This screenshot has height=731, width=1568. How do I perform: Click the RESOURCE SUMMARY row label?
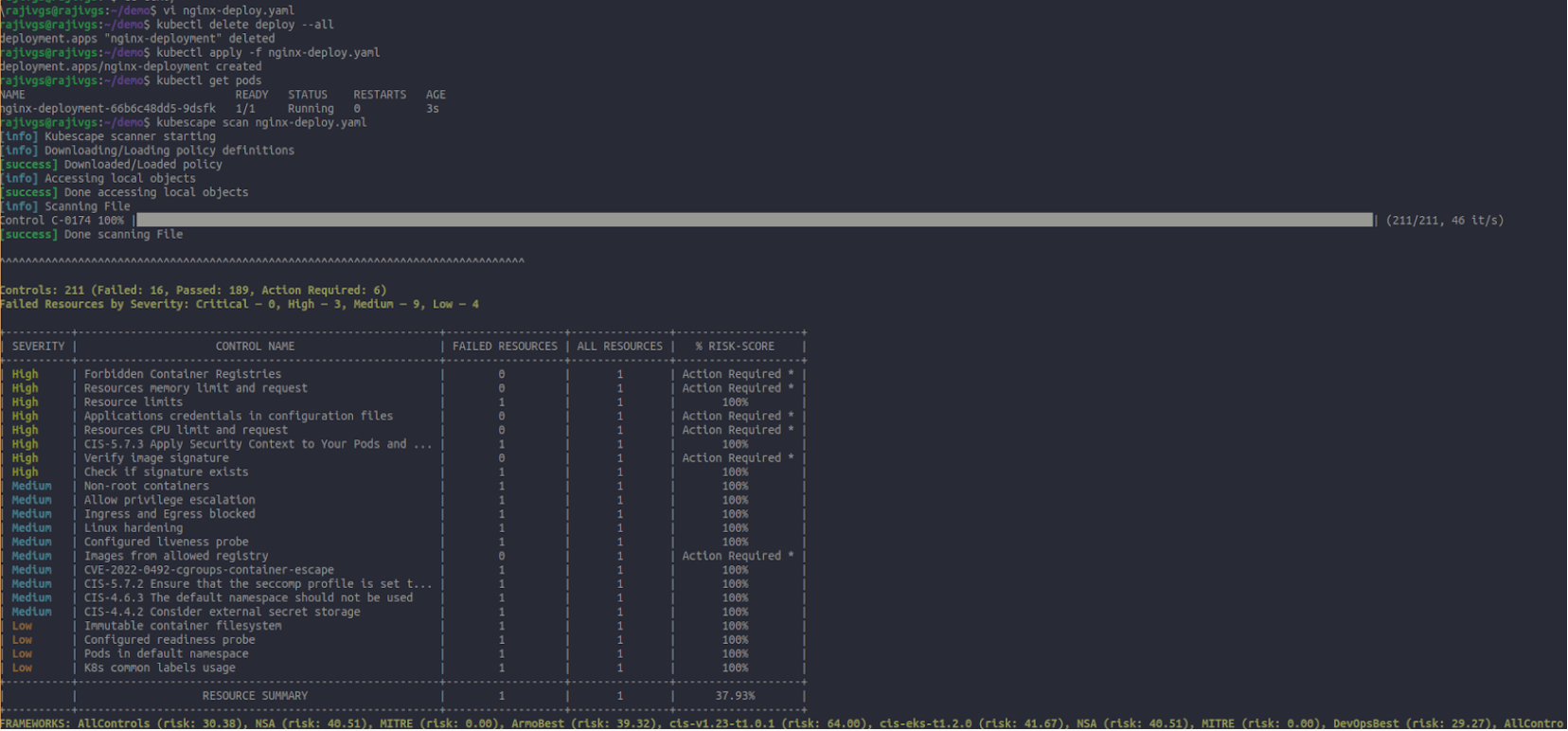point(255,696)
